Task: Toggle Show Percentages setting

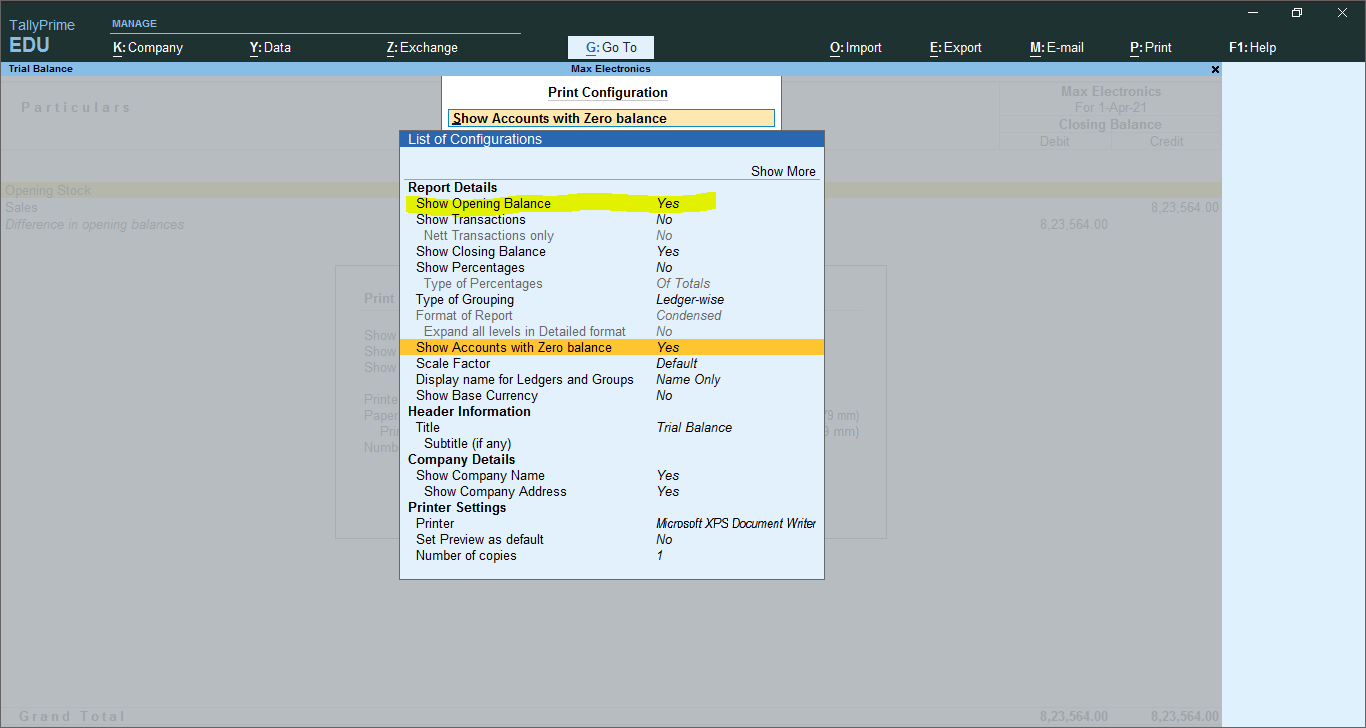Action: [x=611, y=267]
